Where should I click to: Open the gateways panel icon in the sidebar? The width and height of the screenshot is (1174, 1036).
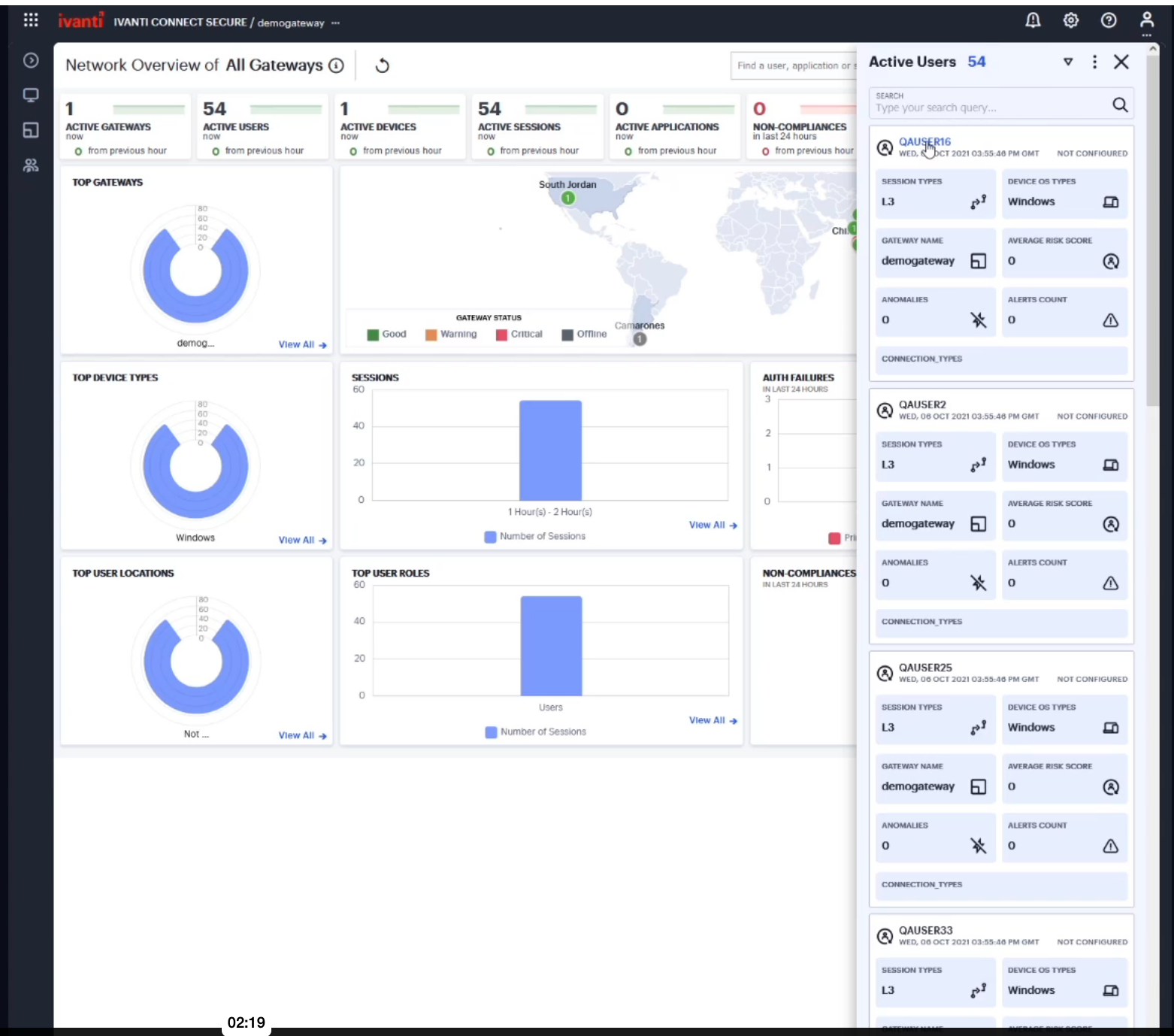[30, 130]
